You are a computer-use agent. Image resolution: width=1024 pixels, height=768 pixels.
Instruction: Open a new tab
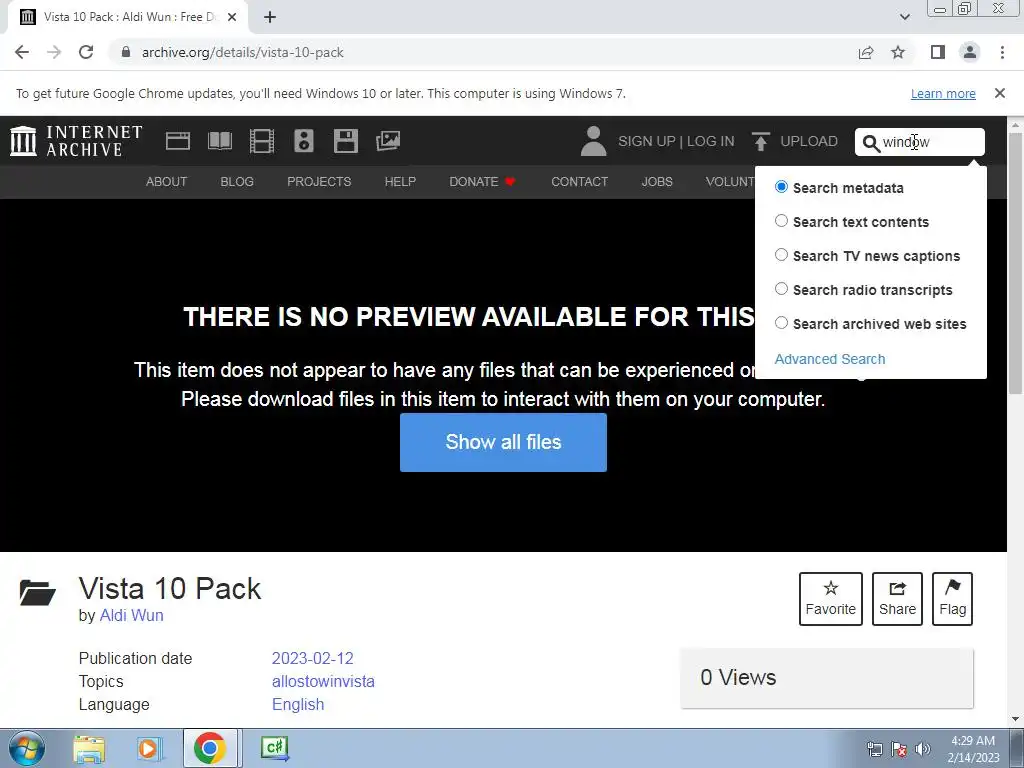point(270,17)
